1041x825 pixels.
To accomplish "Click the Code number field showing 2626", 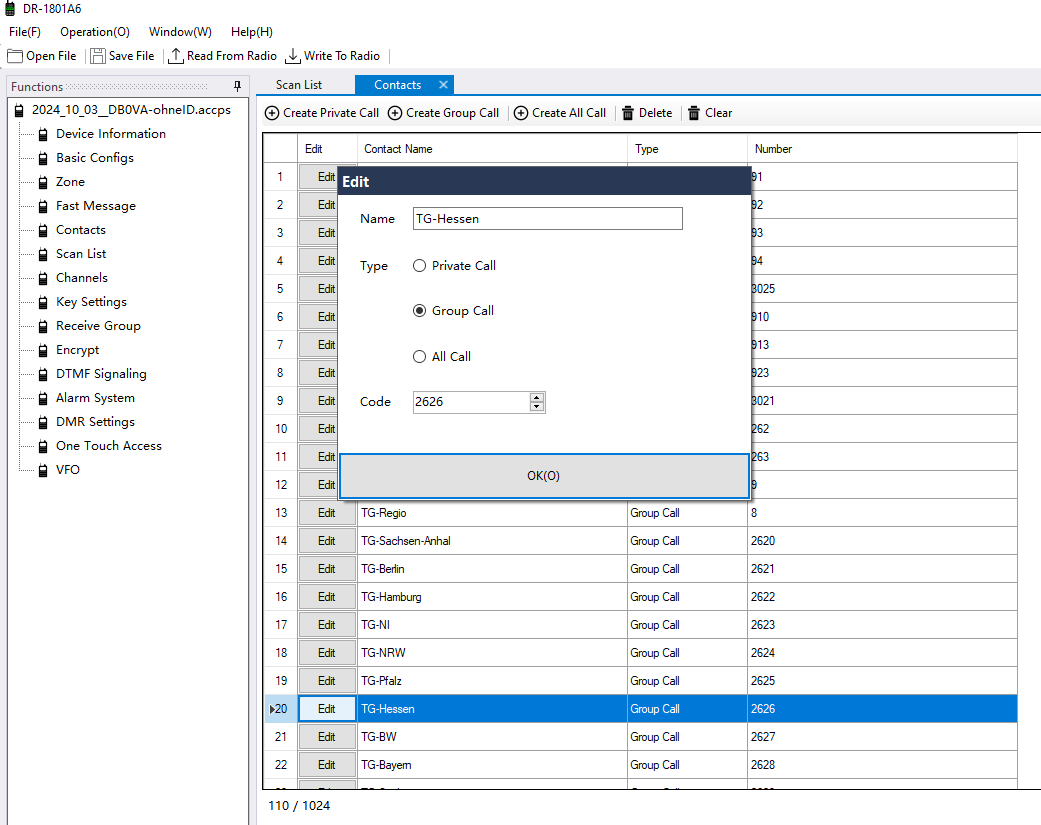I will click(471, 402).
